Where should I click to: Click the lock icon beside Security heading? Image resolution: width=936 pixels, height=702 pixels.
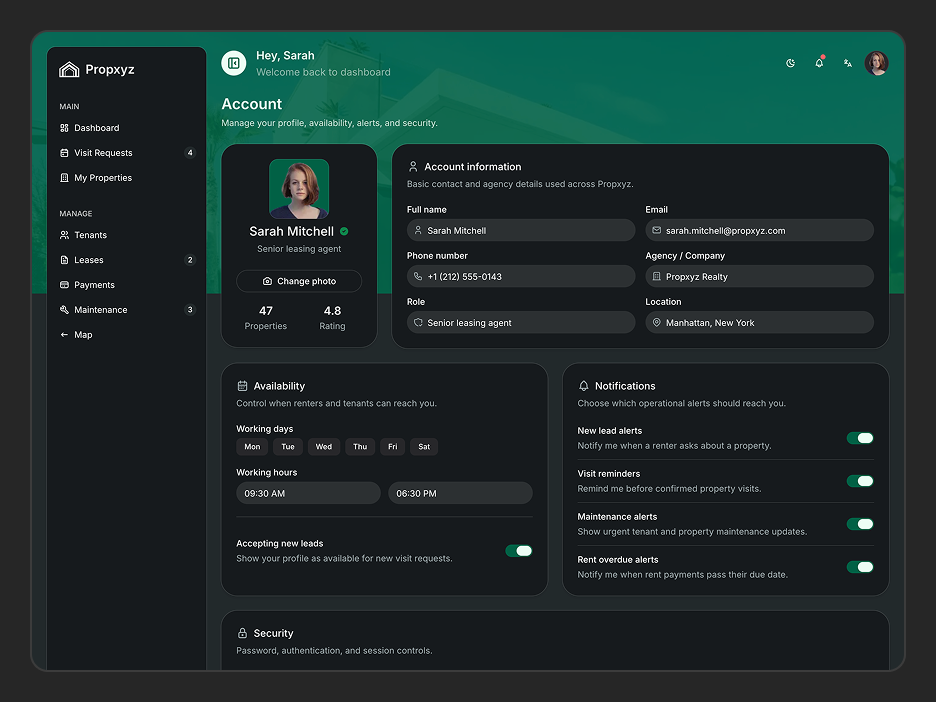pos(242,633)
